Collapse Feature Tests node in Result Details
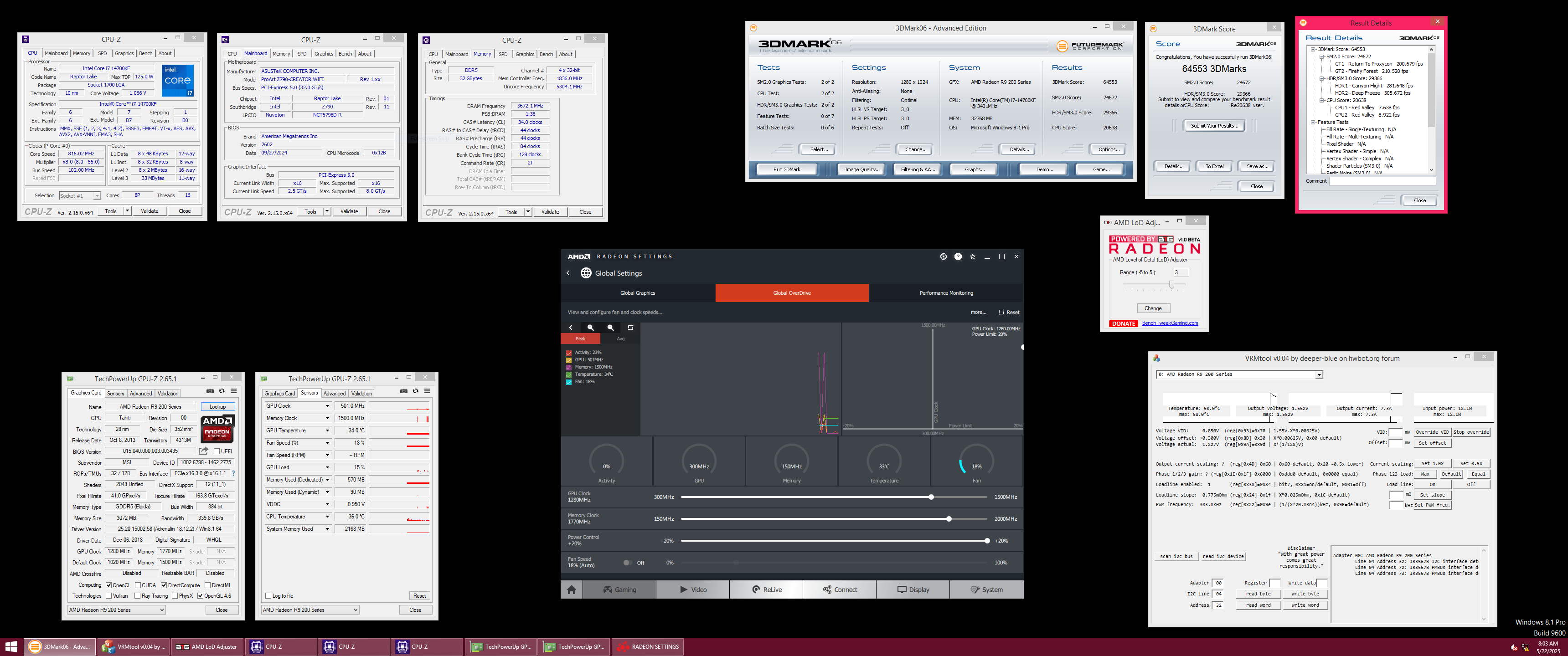This screenshot has width=1568, height=656. click(x=1313, y=122)
